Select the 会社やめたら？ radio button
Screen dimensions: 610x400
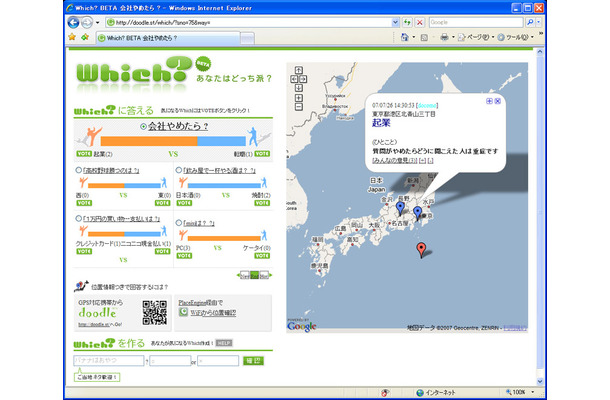[143, 126]
